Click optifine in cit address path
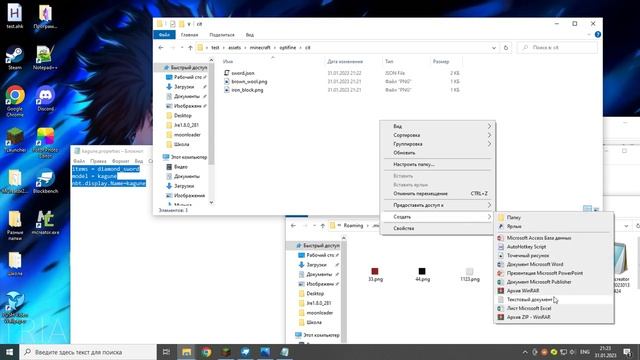 [288, 48]
